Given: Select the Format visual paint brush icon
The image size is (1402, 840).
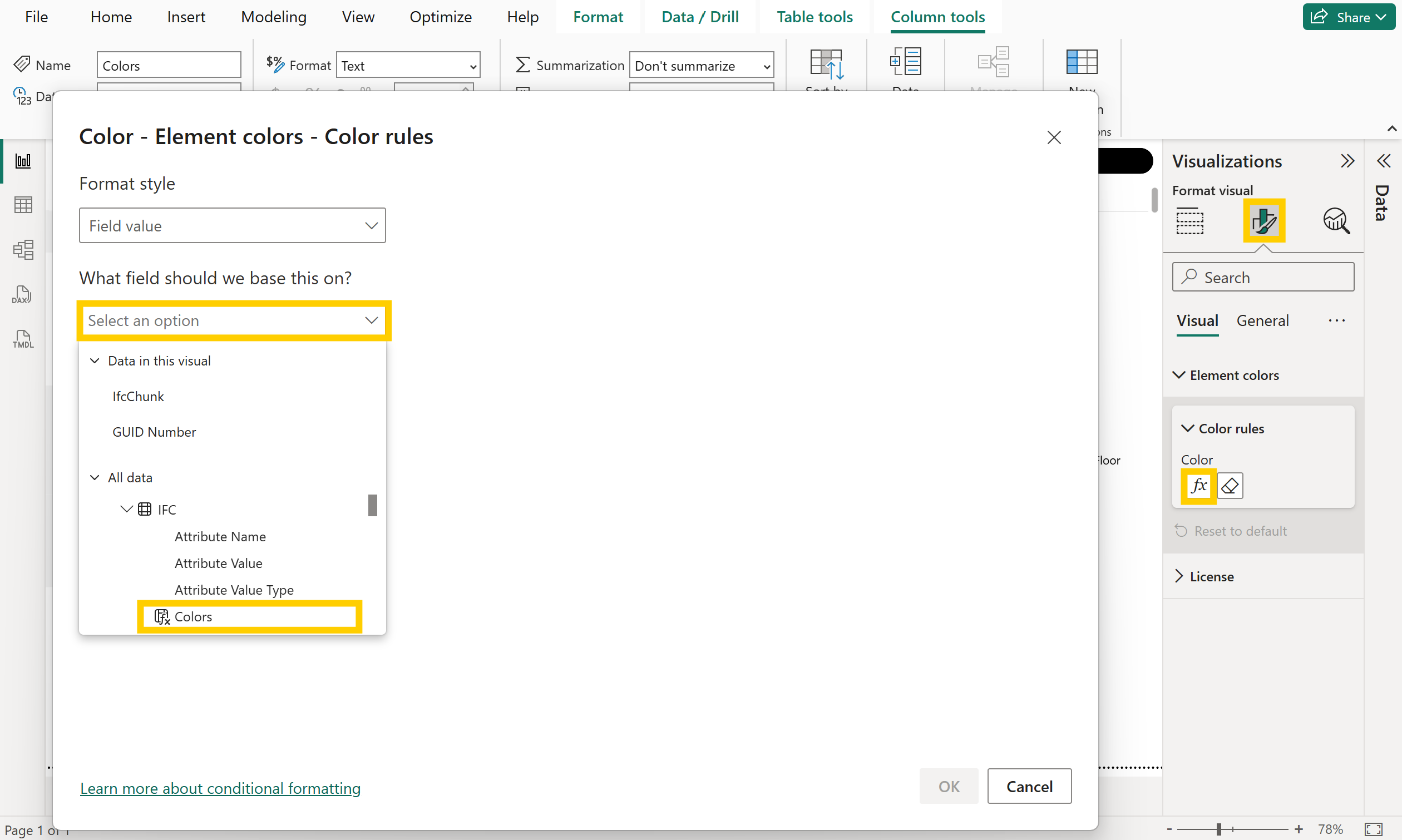Looking at the screenshot, I should (1264, 221).
